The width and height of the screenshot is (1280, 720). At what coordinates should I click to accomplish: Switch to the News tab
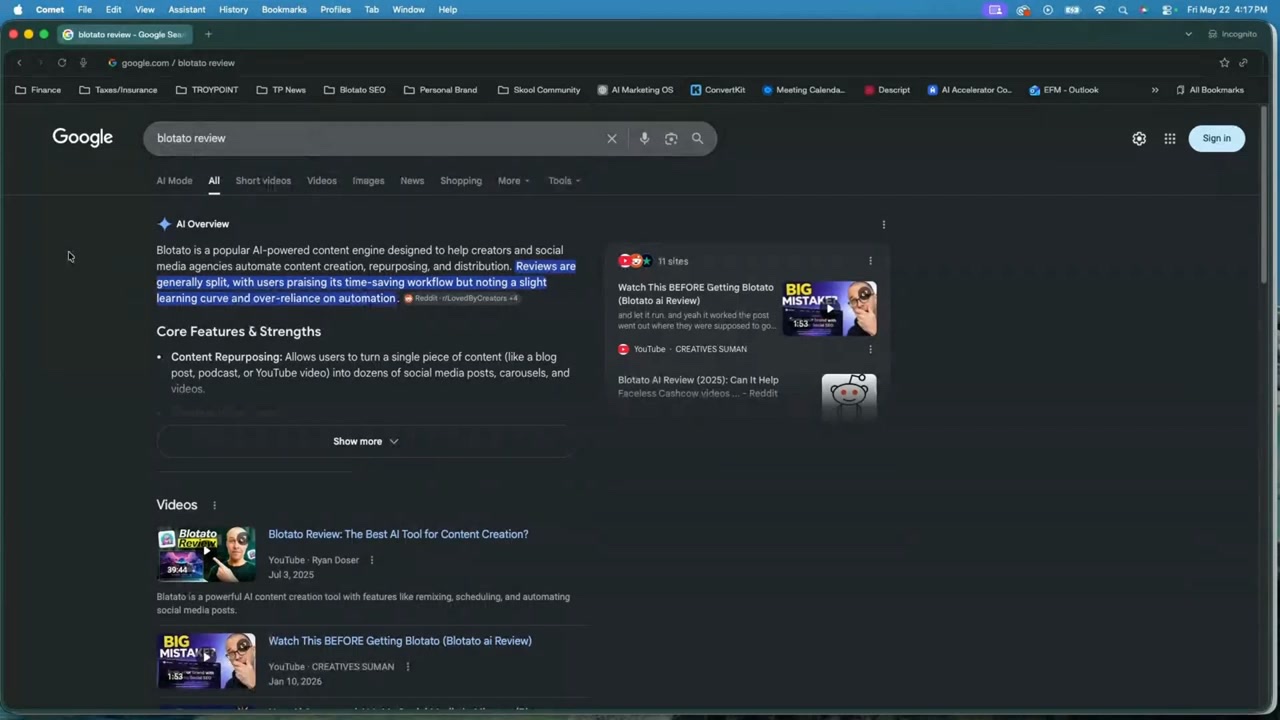412,181
